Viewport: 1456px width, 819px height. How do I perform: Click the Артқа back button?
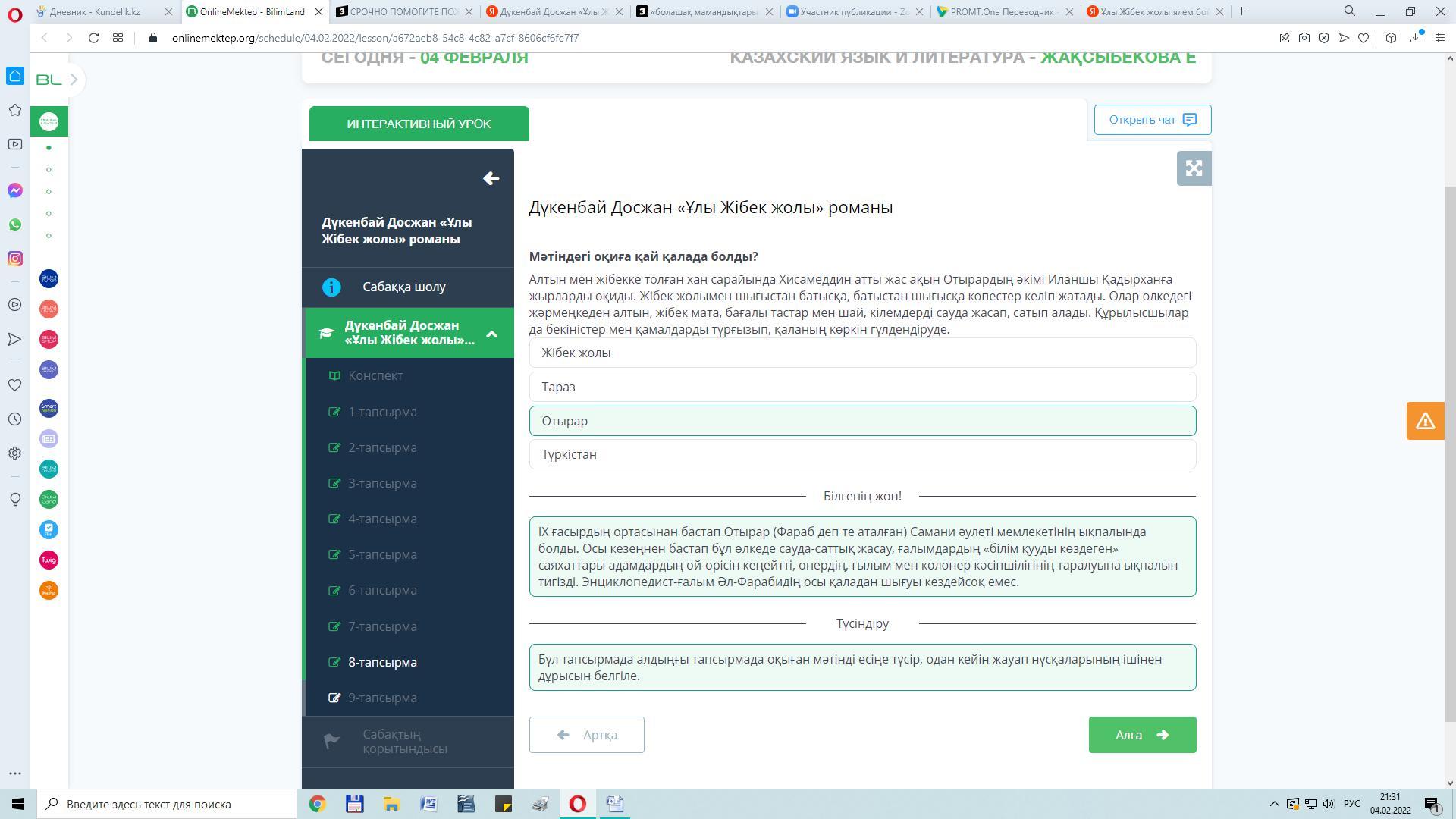tap(587, 735)
